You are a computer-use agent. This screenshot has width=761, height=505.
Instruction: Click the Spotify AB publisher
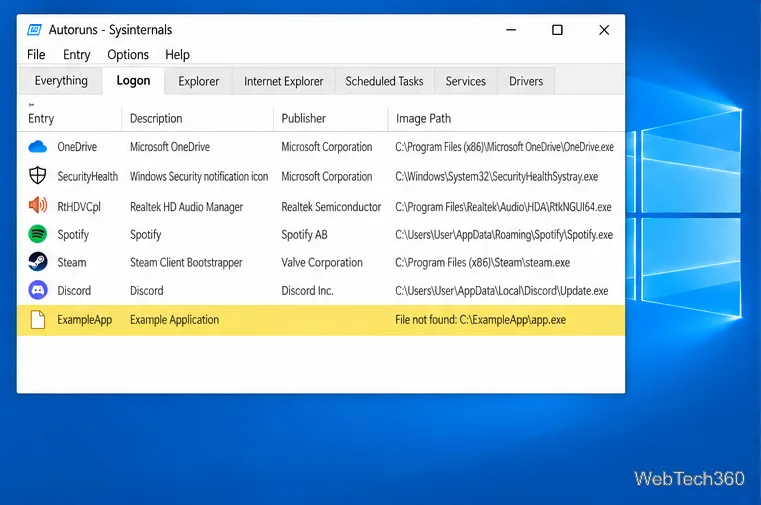[304, 235]
